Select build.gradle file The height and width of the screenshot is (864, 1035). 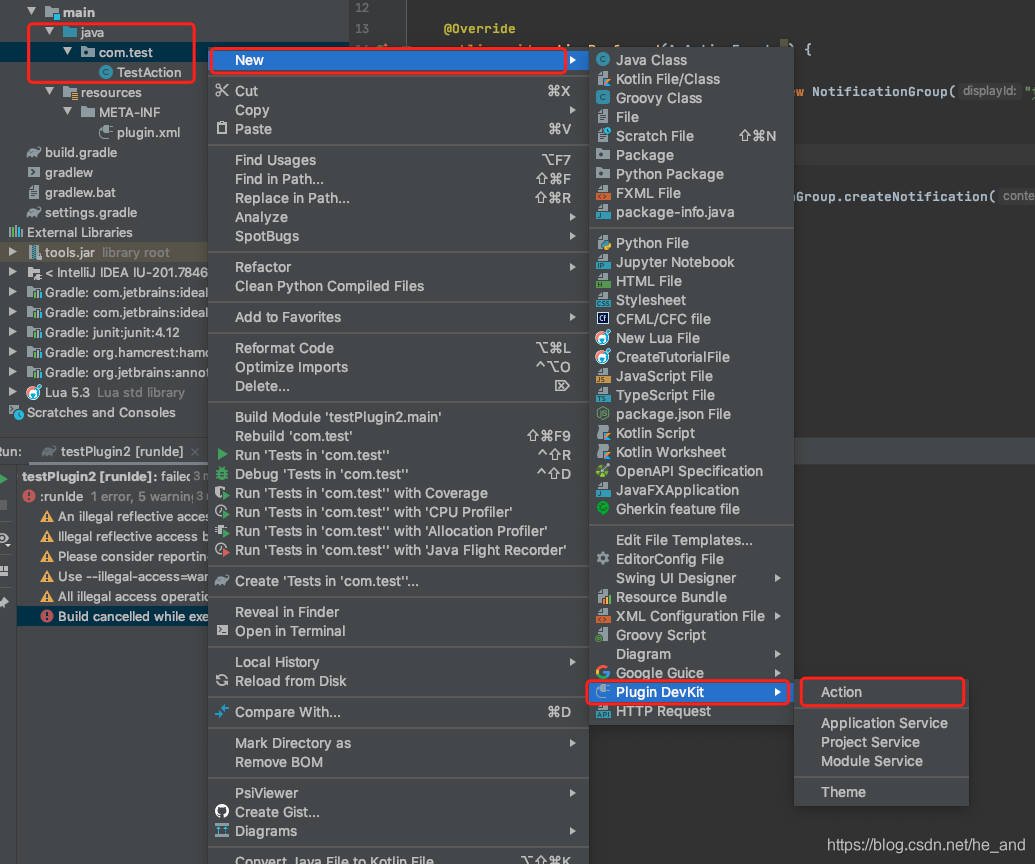tap(81, 152)
